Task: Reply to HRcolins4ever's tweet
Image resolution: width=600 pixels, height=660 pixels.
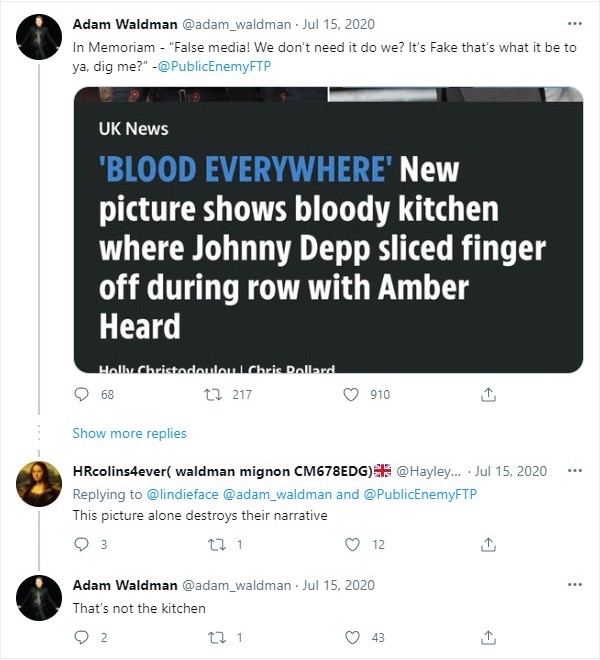Action: tap(81, 544)
